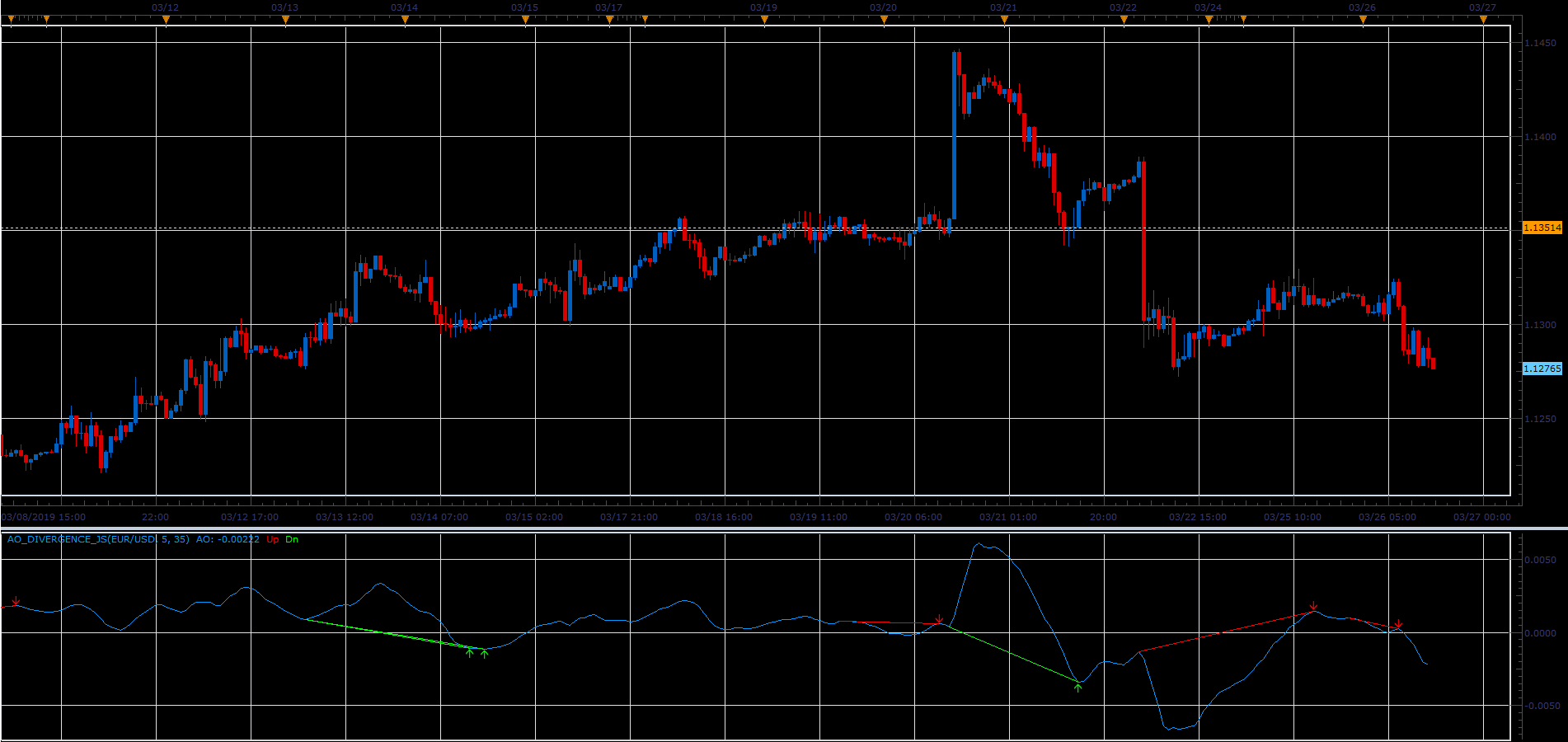The image size is (1568, 742).
Task: Select the AO_DIVERGENCE_JS indicator title
Action: (x=98, y=539)
